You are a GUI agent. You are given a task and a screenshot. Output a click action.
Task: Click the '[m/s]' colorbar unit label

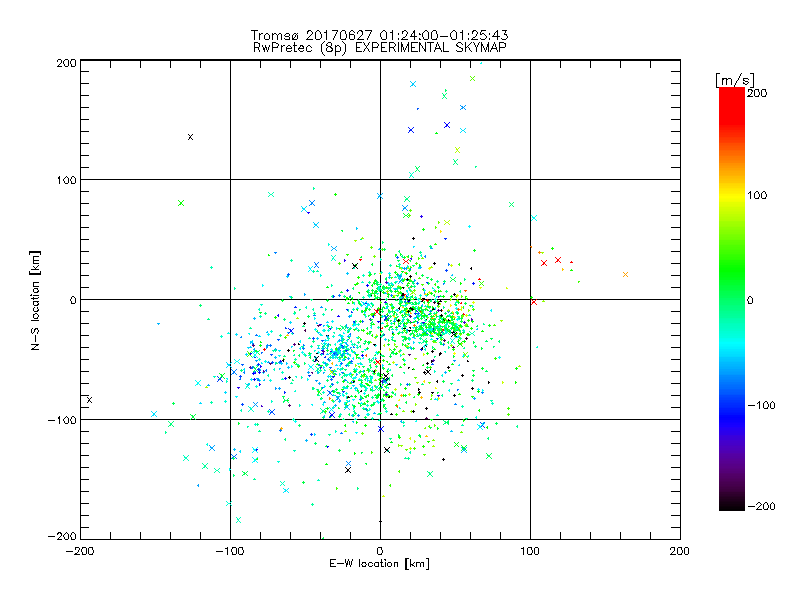point(735,80)
